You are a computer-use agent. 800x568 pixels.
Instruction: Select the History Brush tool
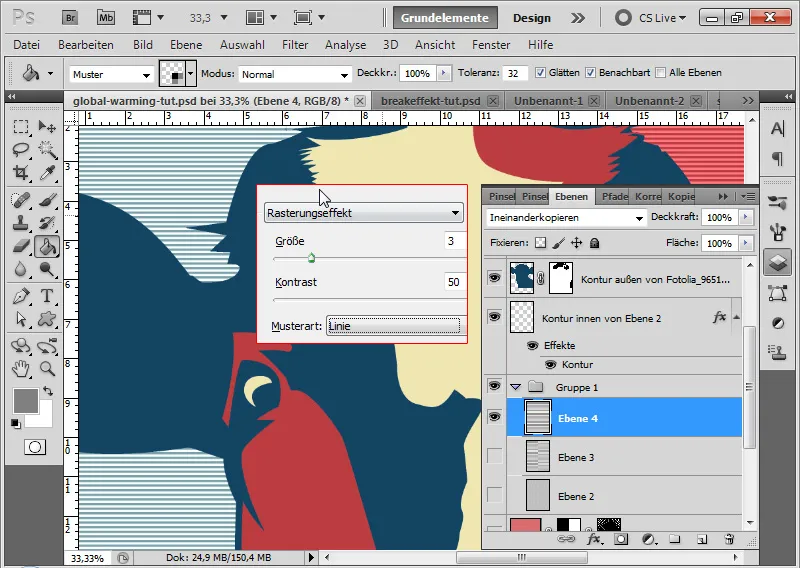click(47, 223)
